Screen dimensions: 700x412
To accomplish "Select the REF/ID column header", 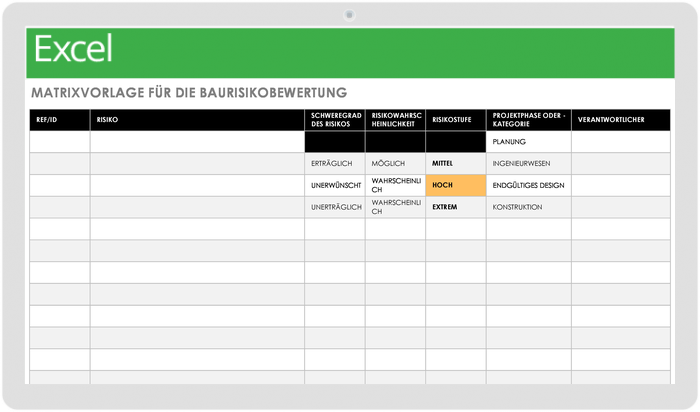I will [60, 120].
